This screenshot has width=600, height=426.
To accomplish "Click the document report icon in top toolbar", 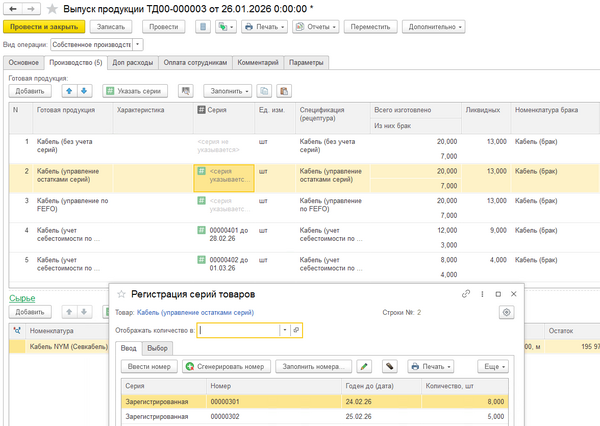I will [203, 26].
